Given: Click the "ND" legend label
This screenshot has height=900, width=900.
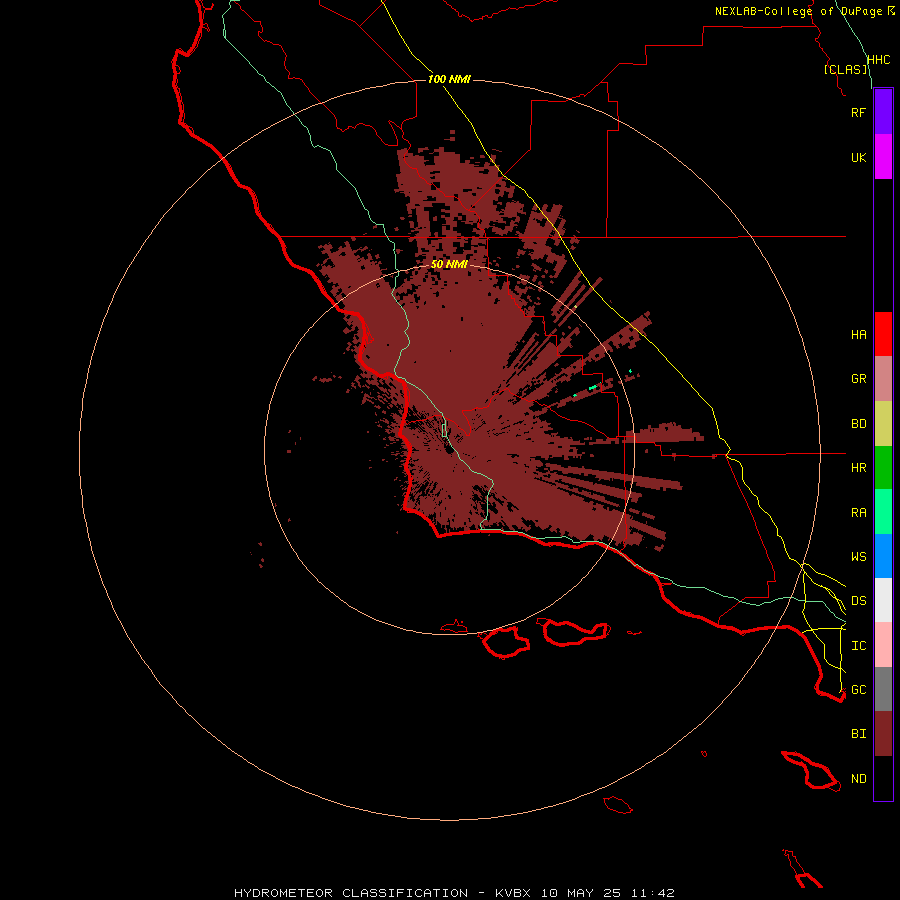Looking at the screenshot, I should click(858, 779).
